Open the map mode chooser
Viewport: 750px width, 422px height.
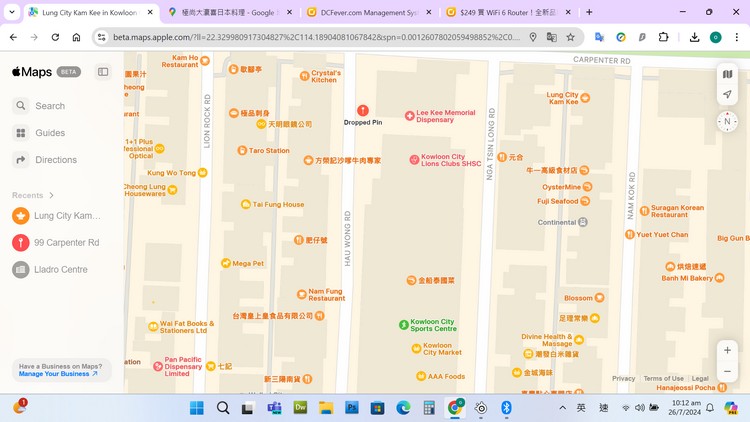click(728, 74)
